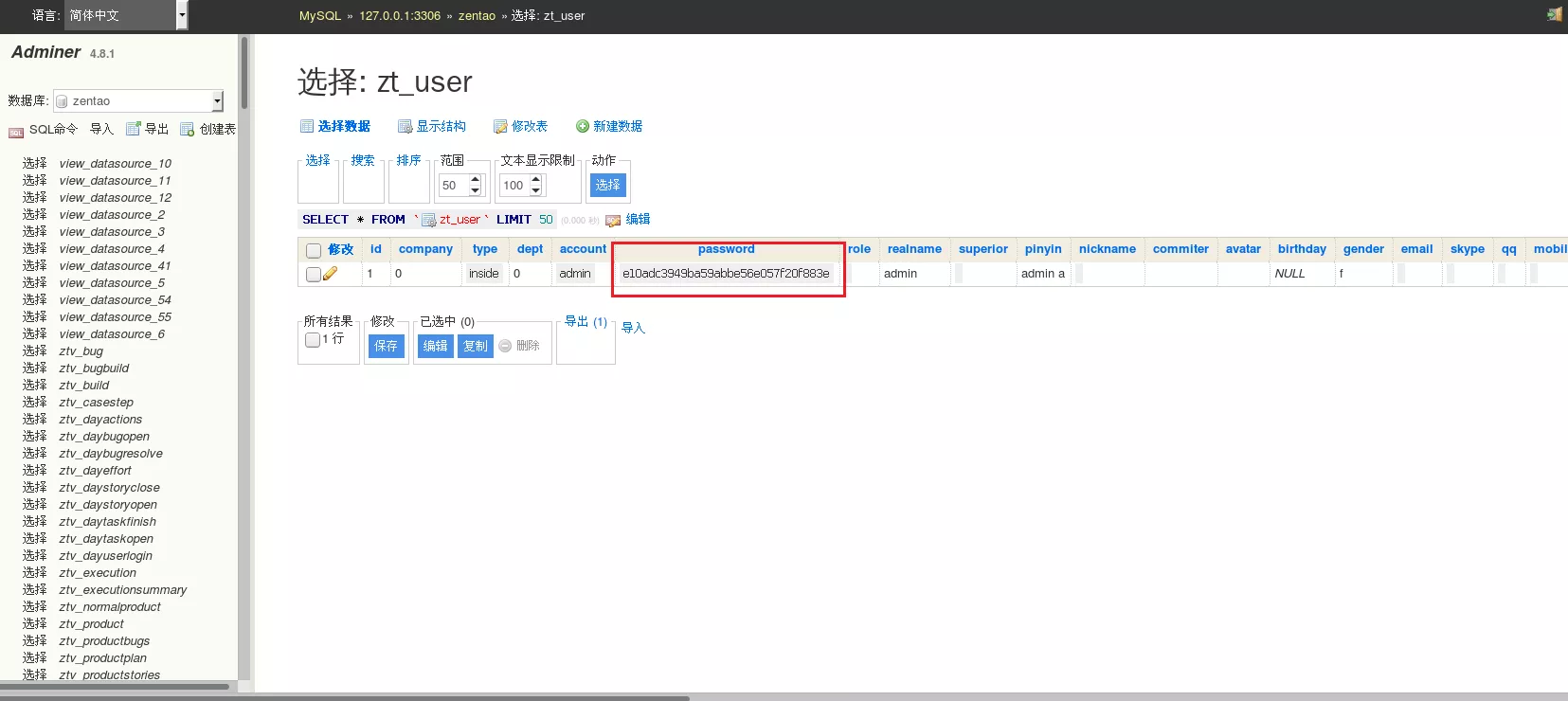Increase the 范围 limit stepper value

476,179
